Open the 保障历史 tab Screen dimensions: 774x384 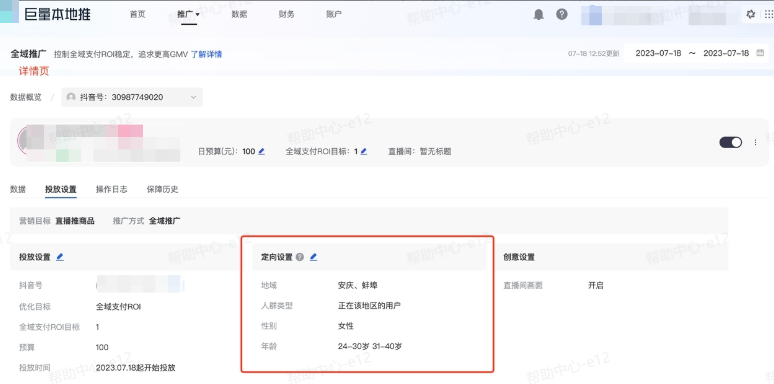pos(162,189)
